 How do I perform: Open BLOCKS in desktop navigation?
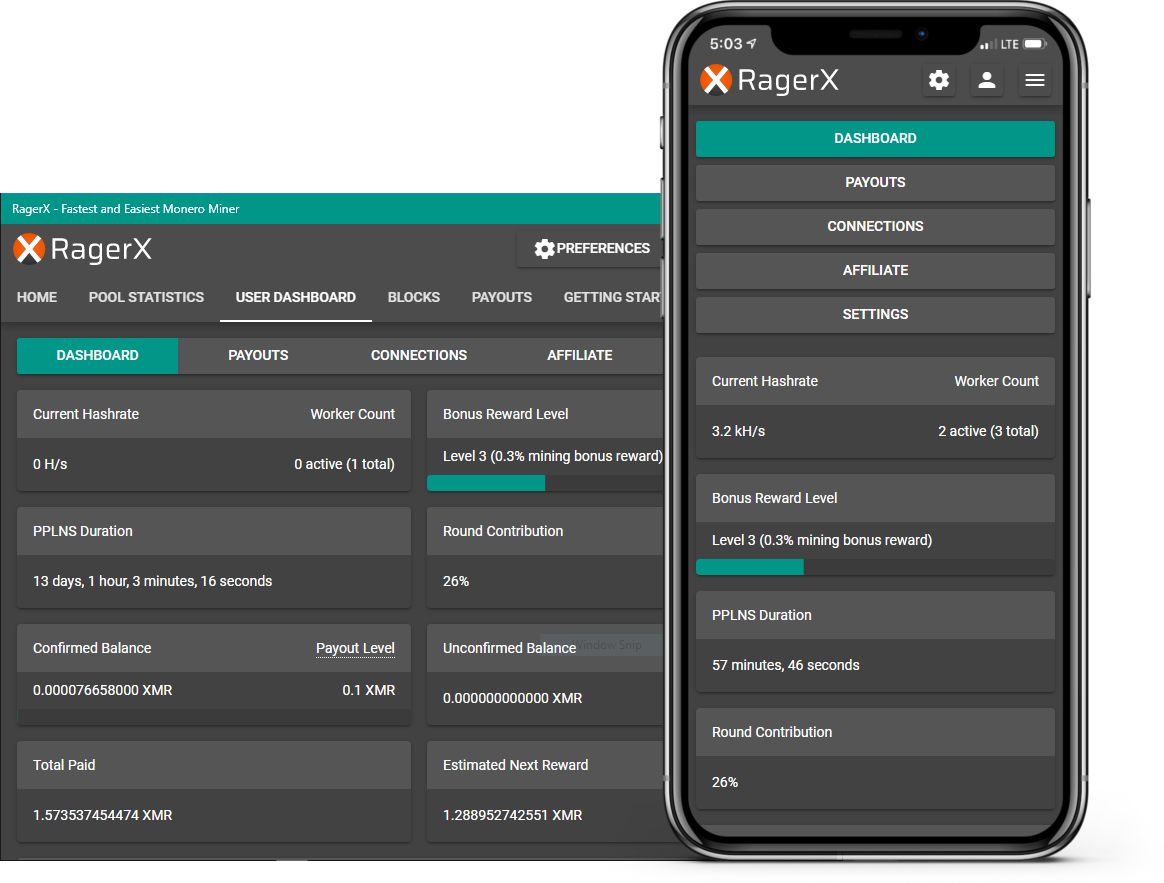point(413,297)
